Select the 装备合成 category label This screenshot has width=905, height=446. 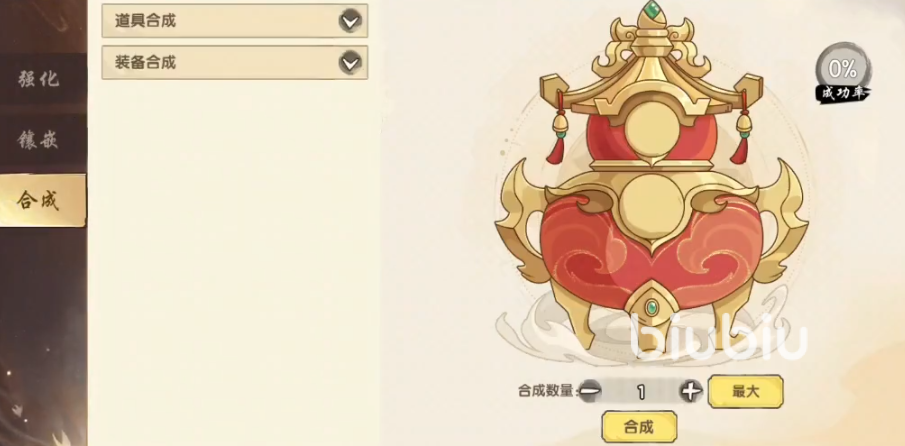tap(145, 62)
